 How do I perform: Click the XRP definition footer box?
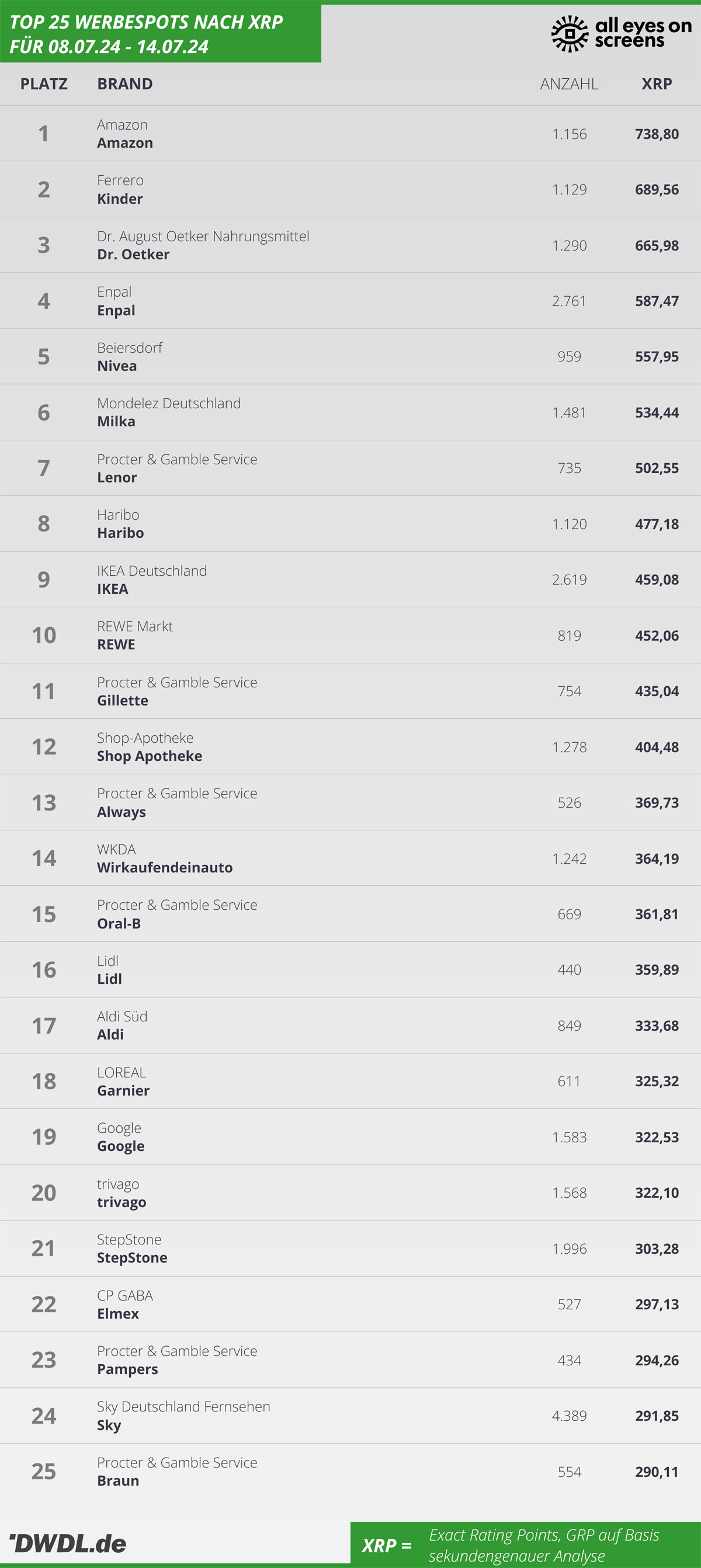(x=526, y=1545)
